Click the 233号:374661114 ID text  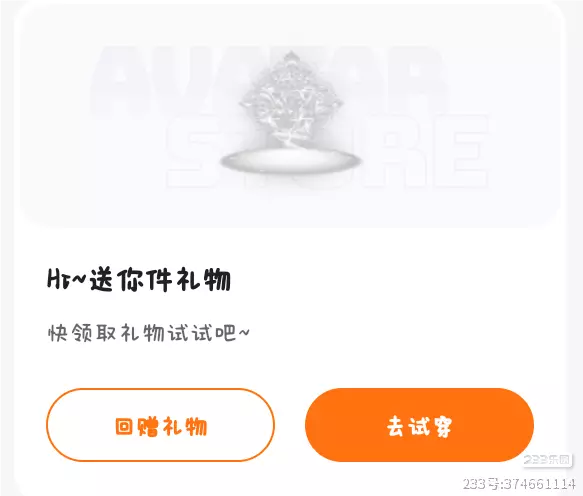(519, 484)
